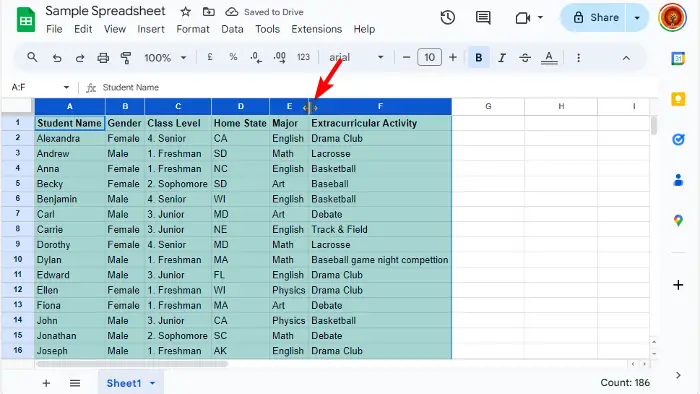Open version history clock icon
This screenshot has width=700, height=394.
point(447,17)
